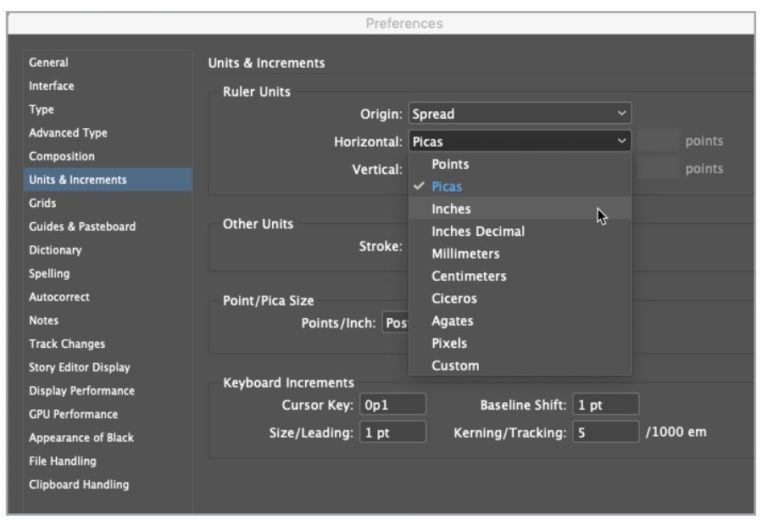This screenshot has height=531, width=768.
Task: Click the Baseline Shift field
Action: [x=605, y=406]
